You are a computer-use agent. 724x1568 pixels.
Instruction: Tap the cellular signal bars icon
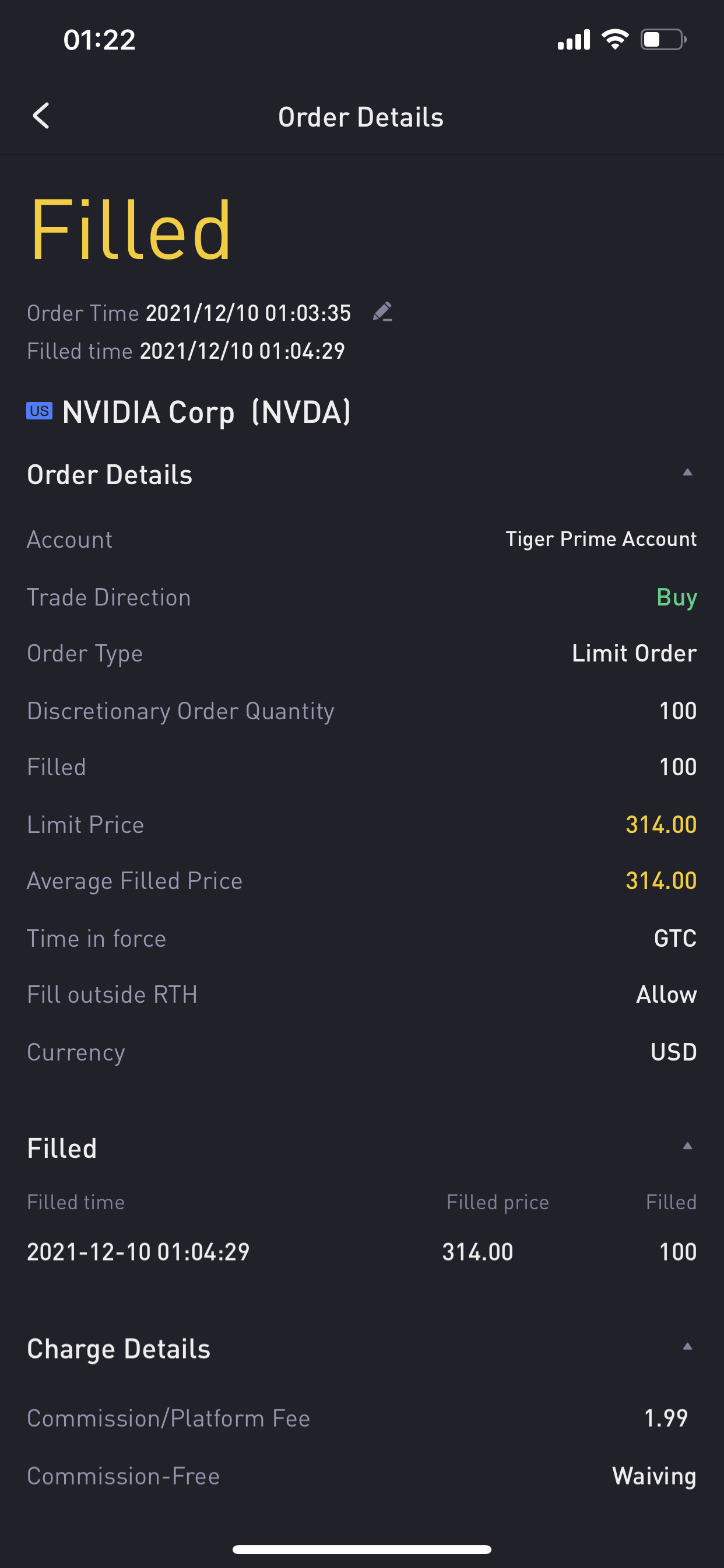tap(574, 40)
